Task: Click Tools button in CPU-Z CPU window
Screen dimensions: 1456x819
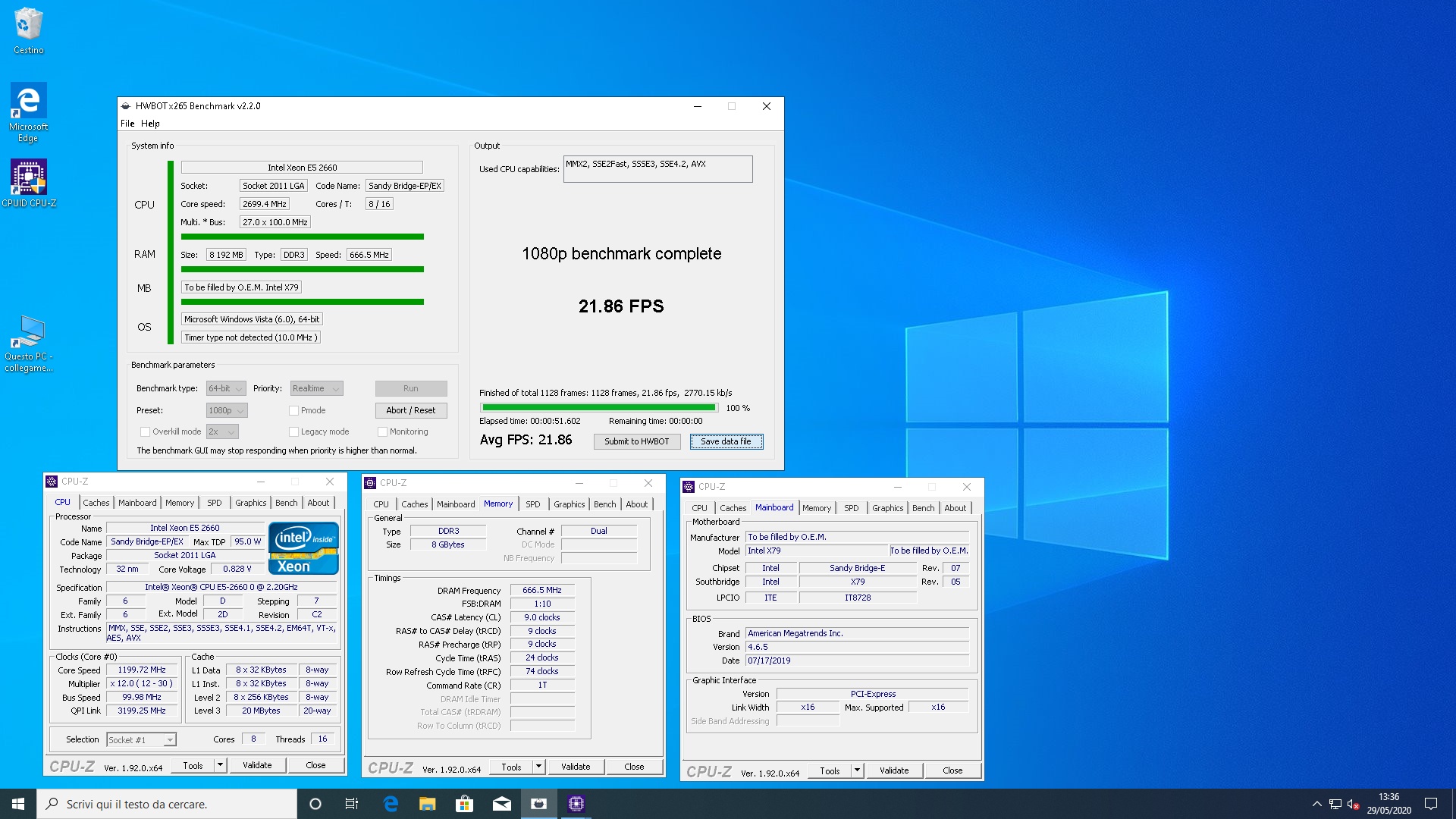Action: (193, 765)
